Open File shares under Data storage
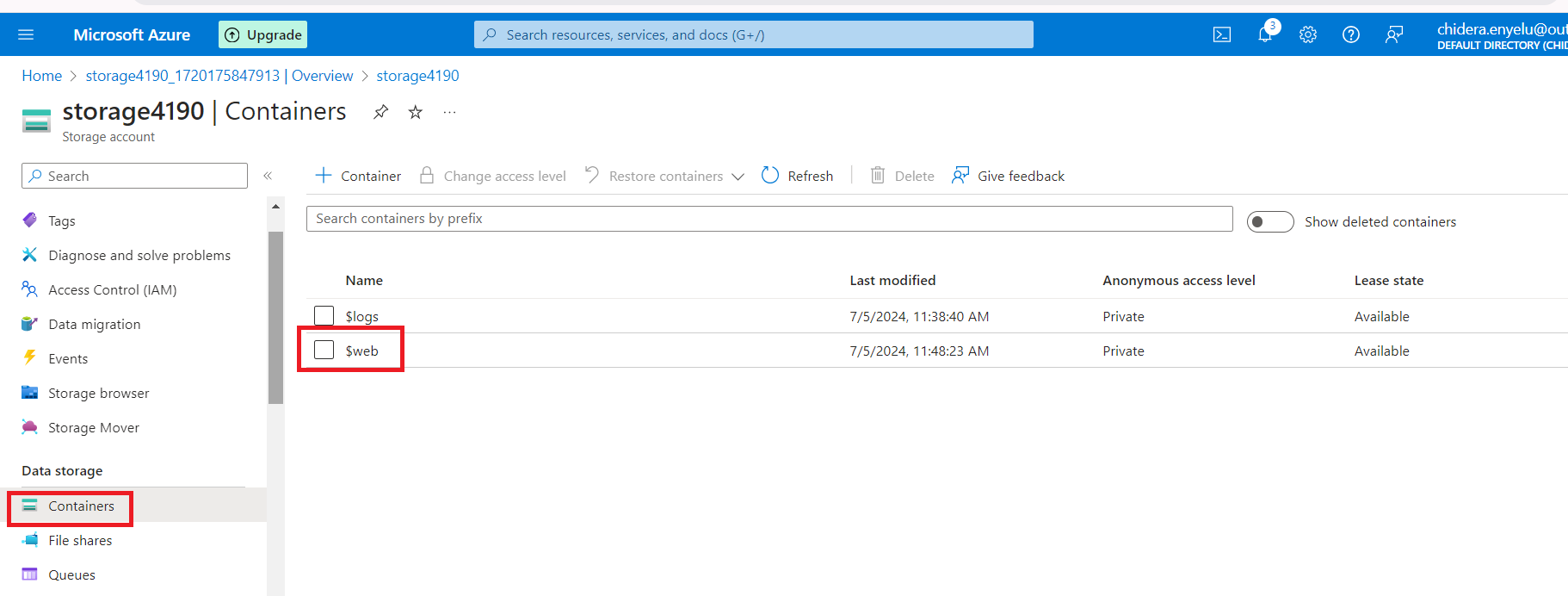Viewport: 1568px width, 596px height. point(80,540)
